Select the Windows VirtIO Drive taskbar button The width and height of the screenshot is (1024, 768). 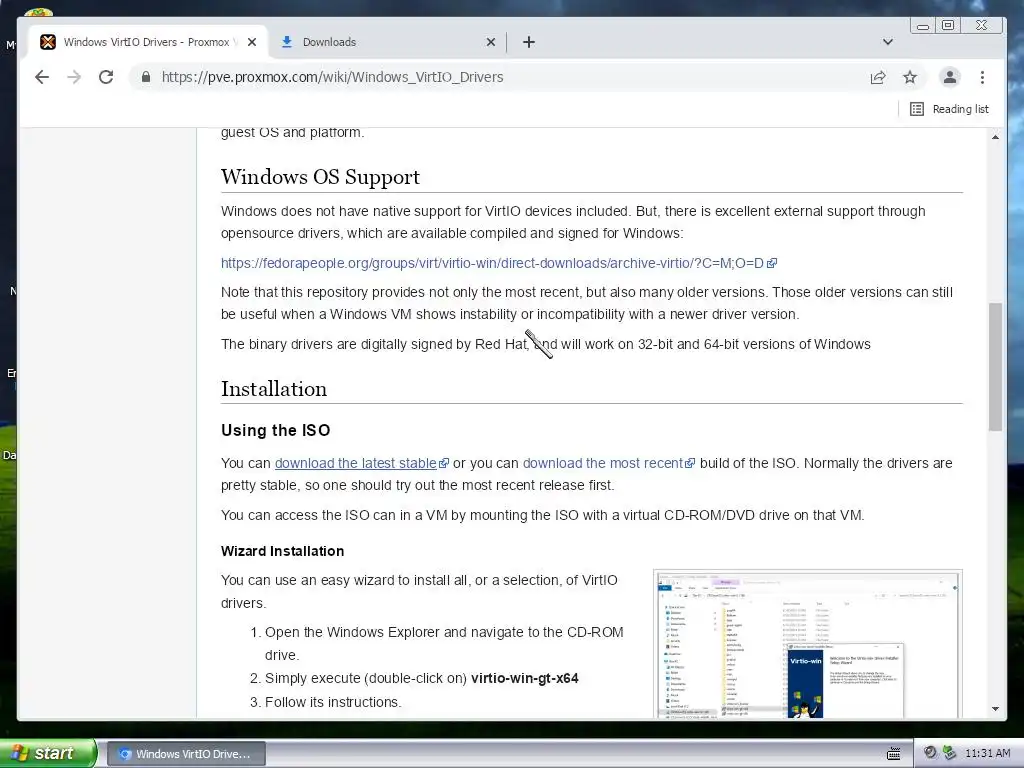click(x=186, y=754)
